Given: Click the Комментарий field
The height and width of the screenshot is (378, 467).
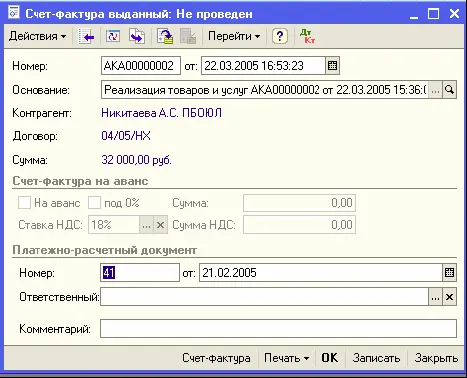Looking at the screenshot, I should click(x=278, y=329).
